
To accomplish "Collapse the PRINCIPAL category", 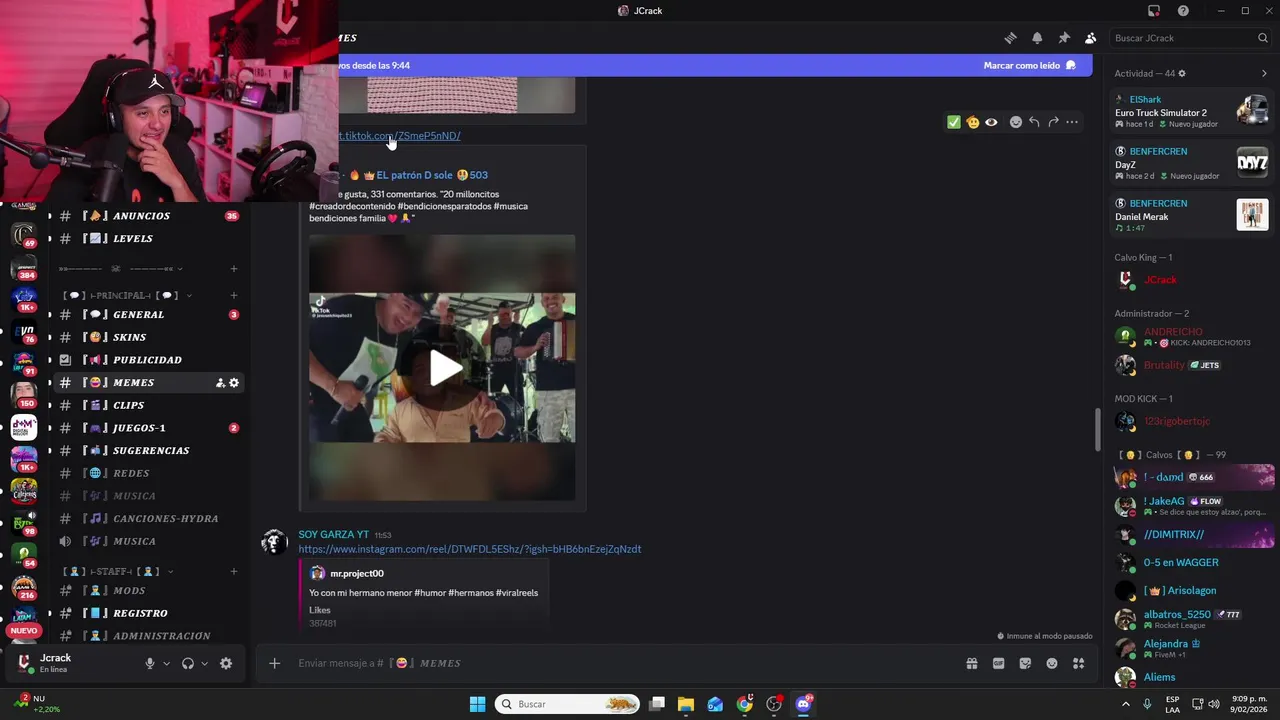I will tap(127, 296).
